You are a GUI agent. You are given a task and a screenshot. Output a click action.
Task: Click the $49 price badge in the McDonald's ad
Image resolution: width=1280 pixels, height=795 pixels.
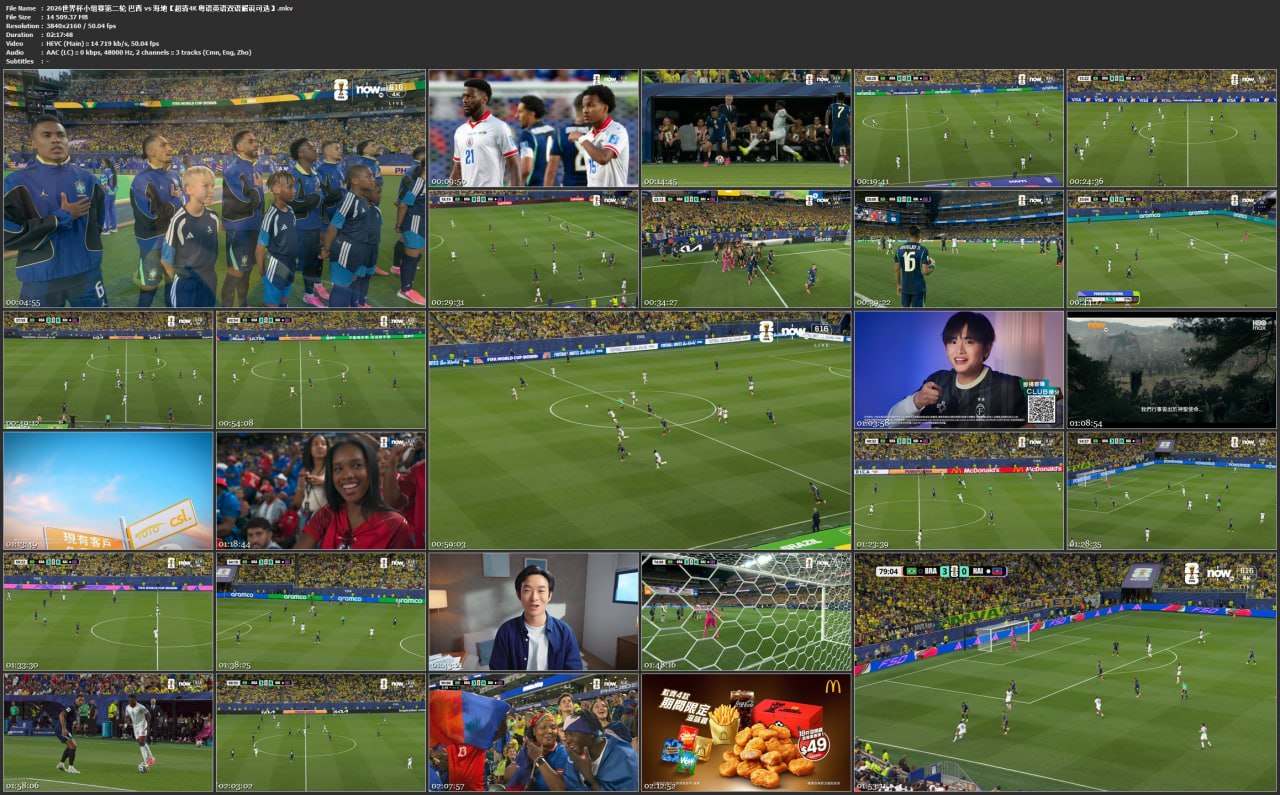pyautogui.click(x=813, y=744)
